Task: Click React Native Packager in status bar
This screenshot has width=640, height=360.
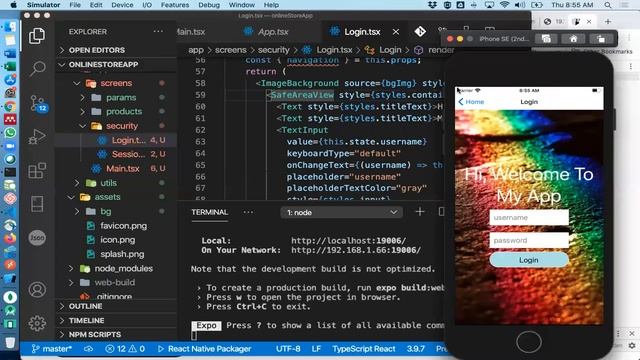Action: click(204, 349)
